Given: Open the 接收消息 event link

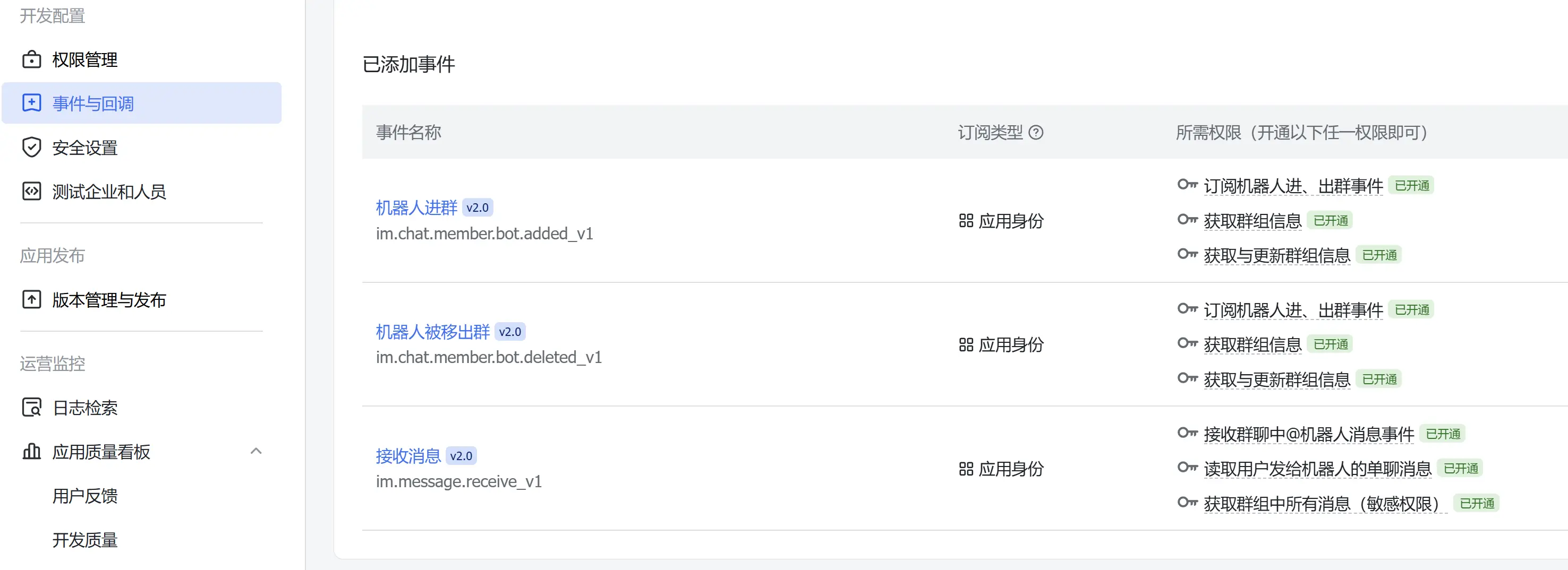Looking at the screenshot, I should pos(408,456).
